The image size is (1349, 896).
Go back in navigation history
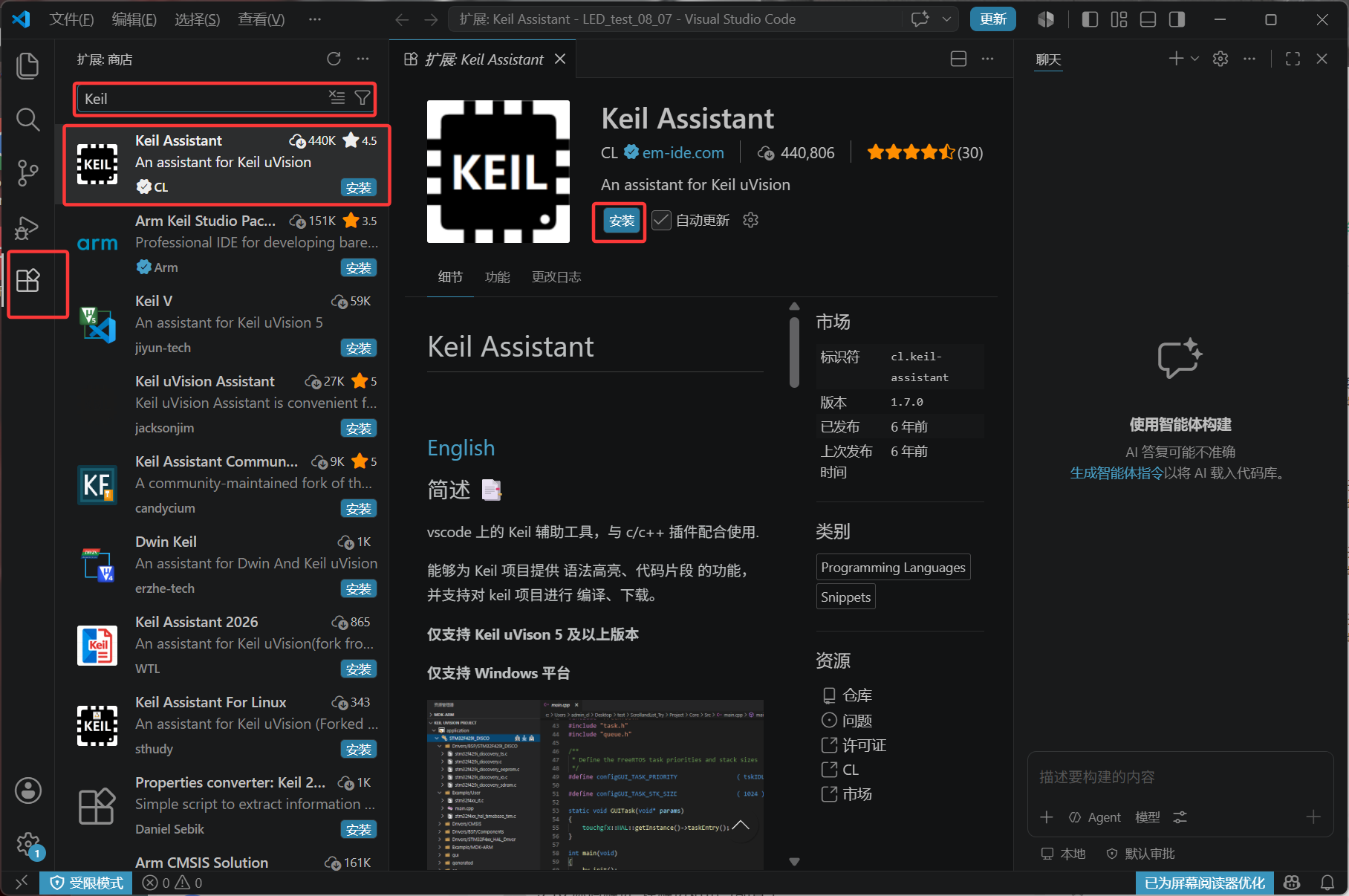[x=403, y=19]
